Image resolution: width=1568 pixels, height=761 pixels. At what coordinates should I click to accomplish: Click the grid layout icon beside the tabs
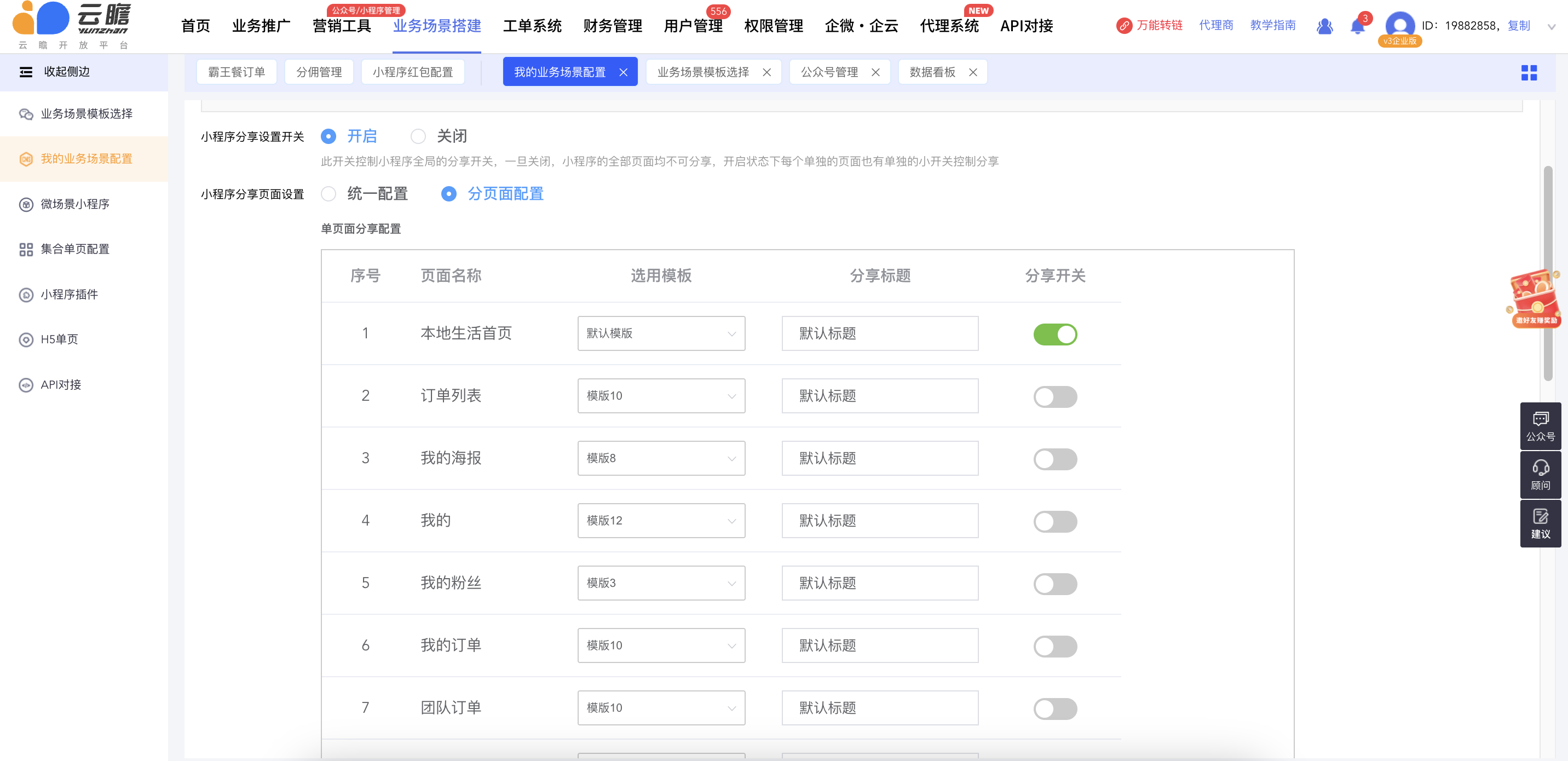tap(1529, 73)
